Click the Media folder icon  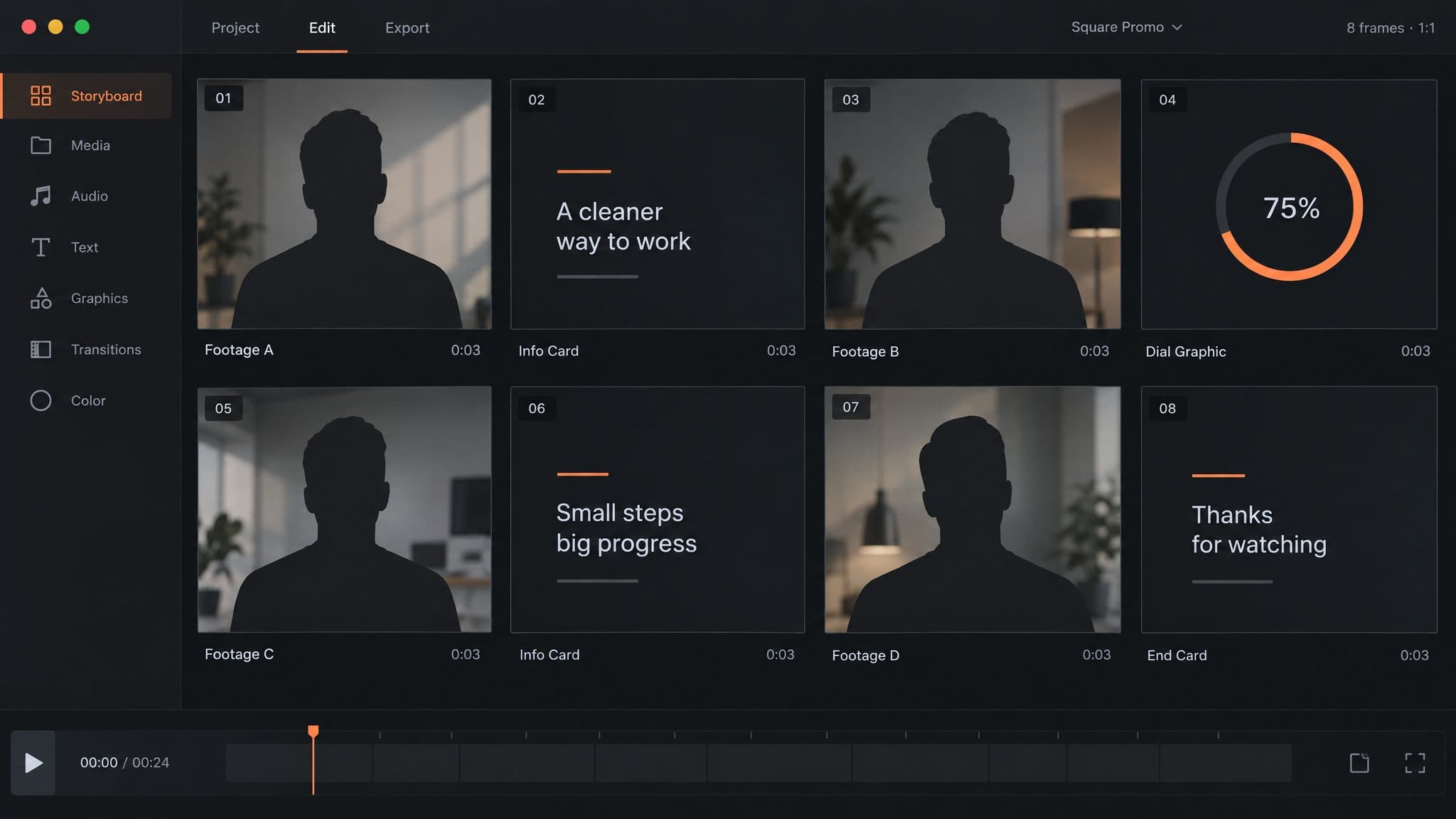tap(41, 145)
